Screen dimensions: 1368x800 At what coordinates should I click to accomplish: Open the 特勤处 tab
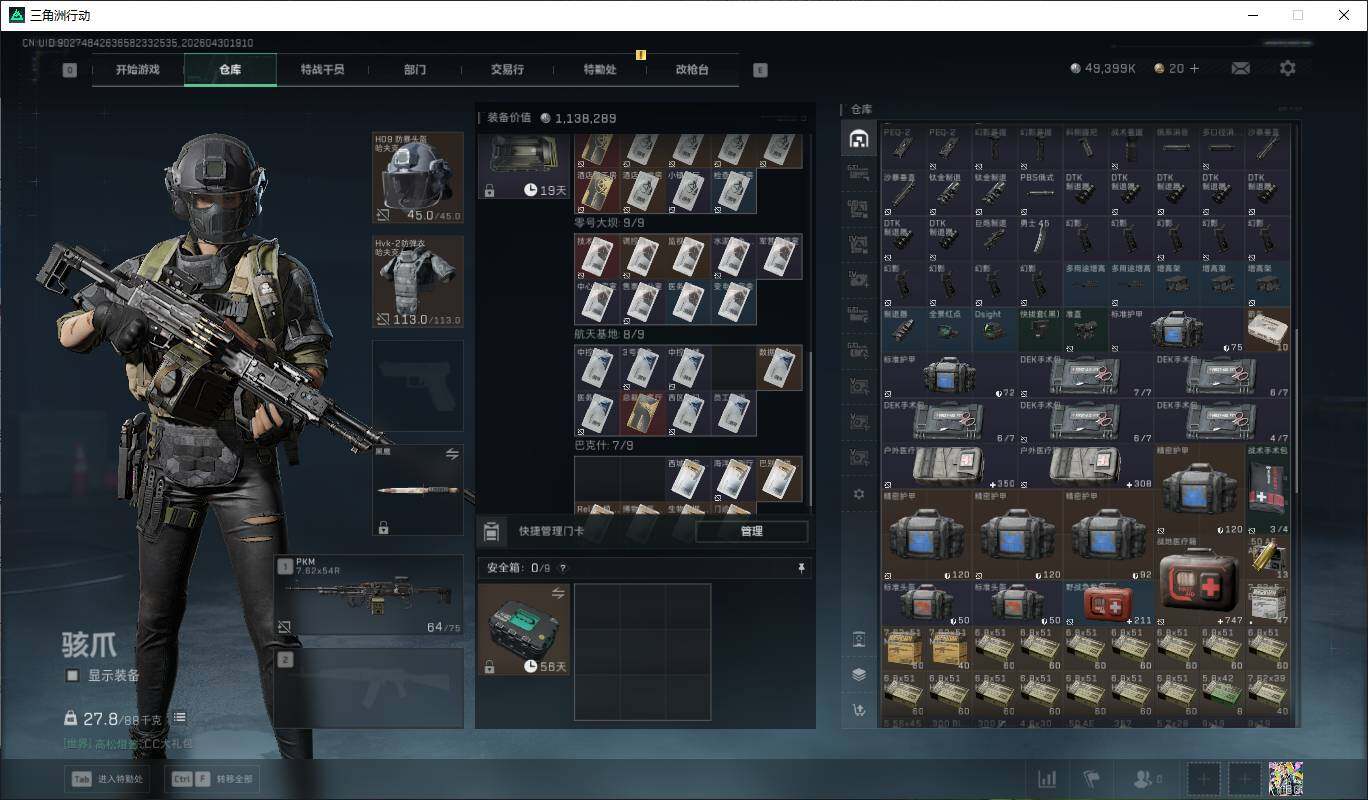[600, 70]
